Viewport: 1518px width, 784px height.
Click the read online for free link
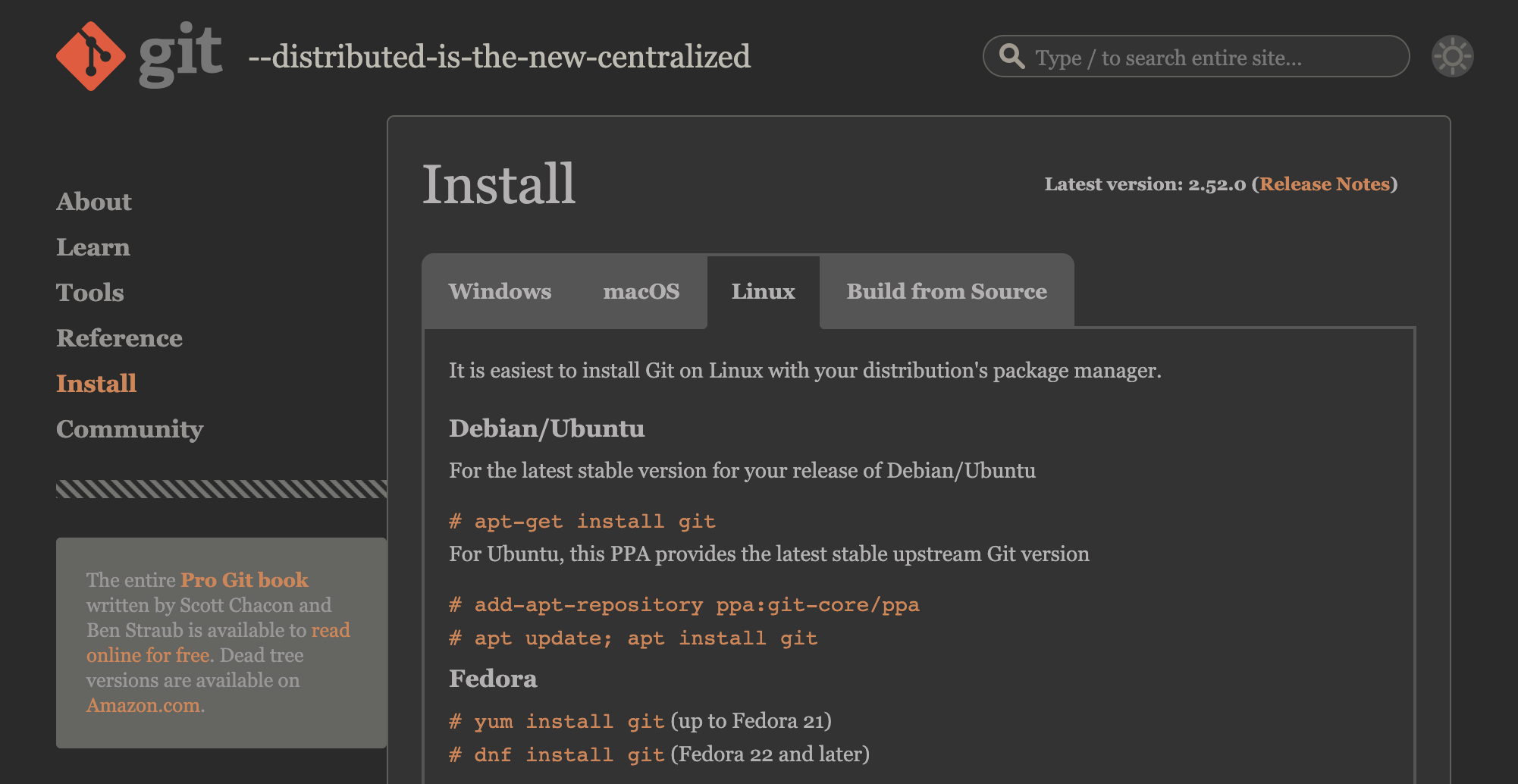click(148, 655)
